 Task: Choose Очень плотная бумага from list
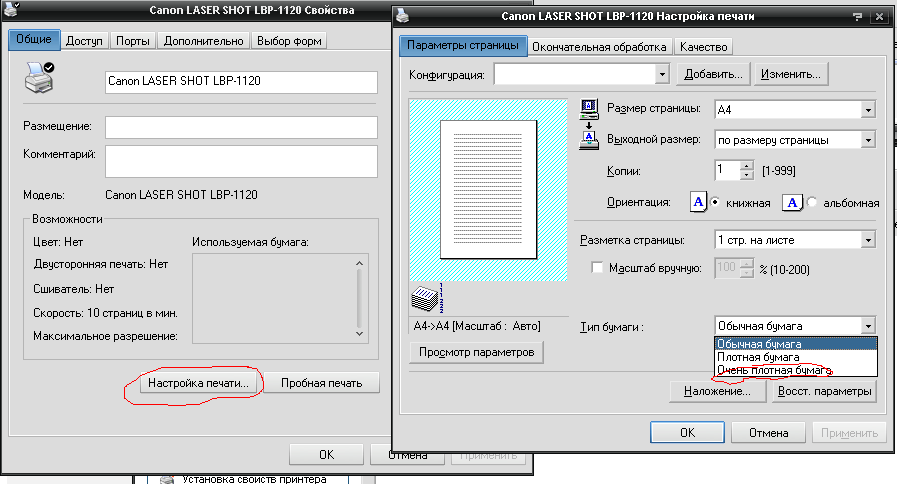pos(796,370)
